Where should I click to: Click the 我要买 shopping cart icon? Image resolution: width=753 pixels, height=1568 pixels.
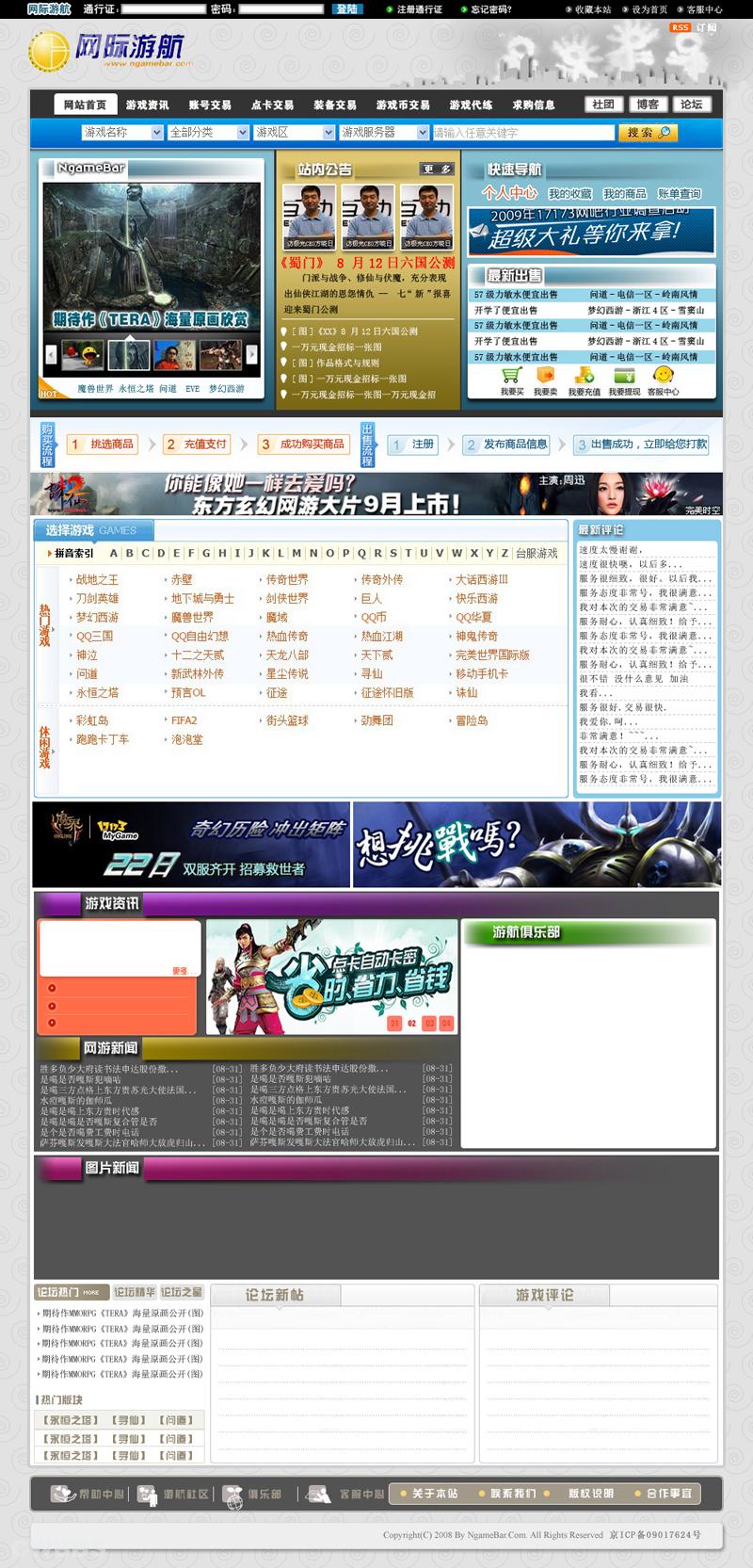(x=512, y=376)
